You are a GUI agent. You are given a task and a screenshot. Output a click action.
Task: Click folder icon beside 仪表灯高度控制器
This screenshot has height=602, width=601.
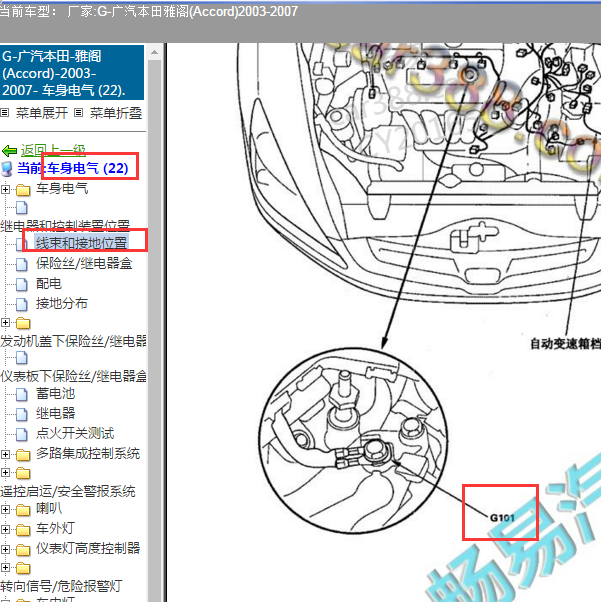23,550
